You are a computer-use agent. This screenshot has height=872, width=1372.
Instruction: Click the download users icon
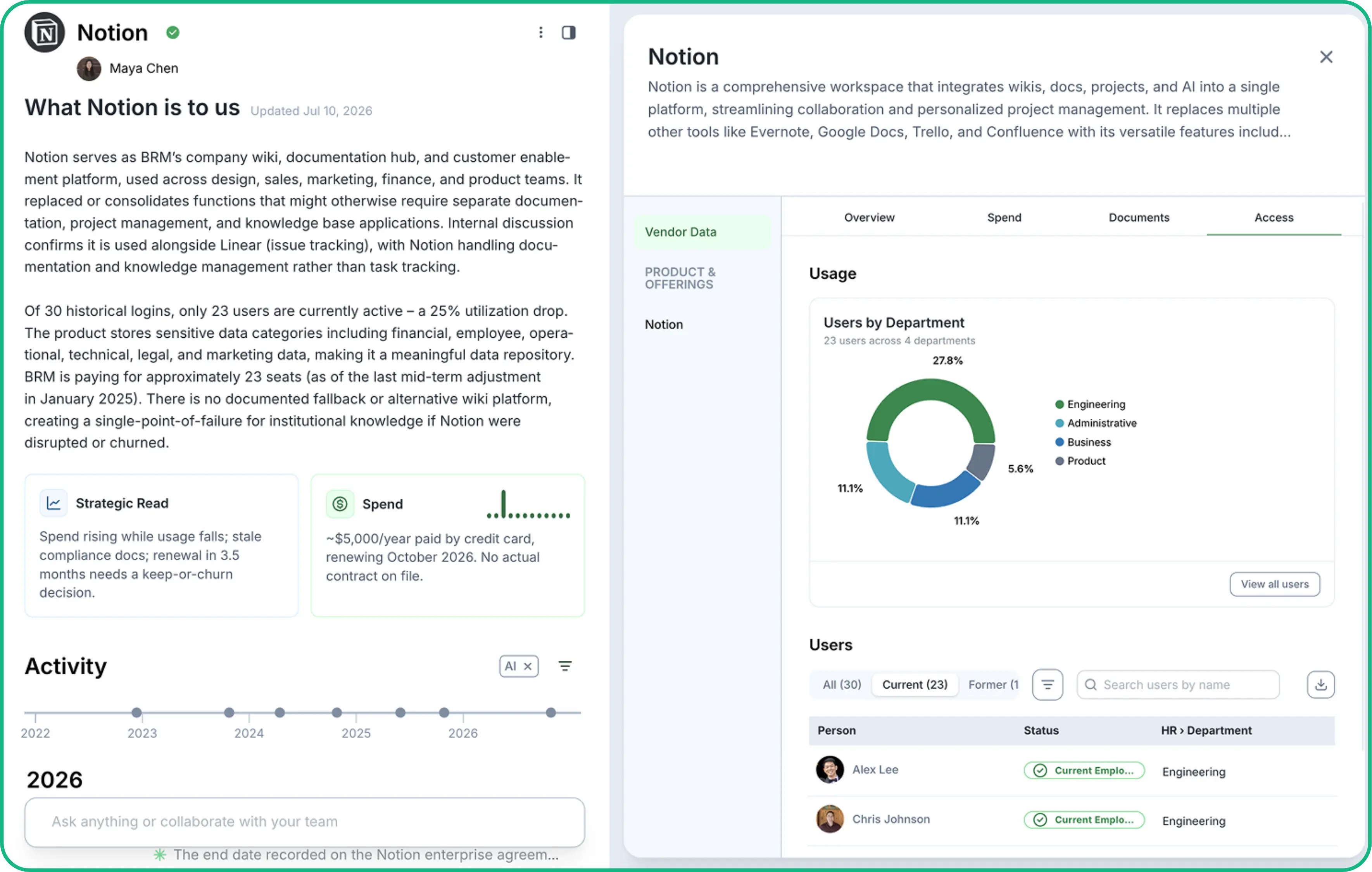point(1321,684)
